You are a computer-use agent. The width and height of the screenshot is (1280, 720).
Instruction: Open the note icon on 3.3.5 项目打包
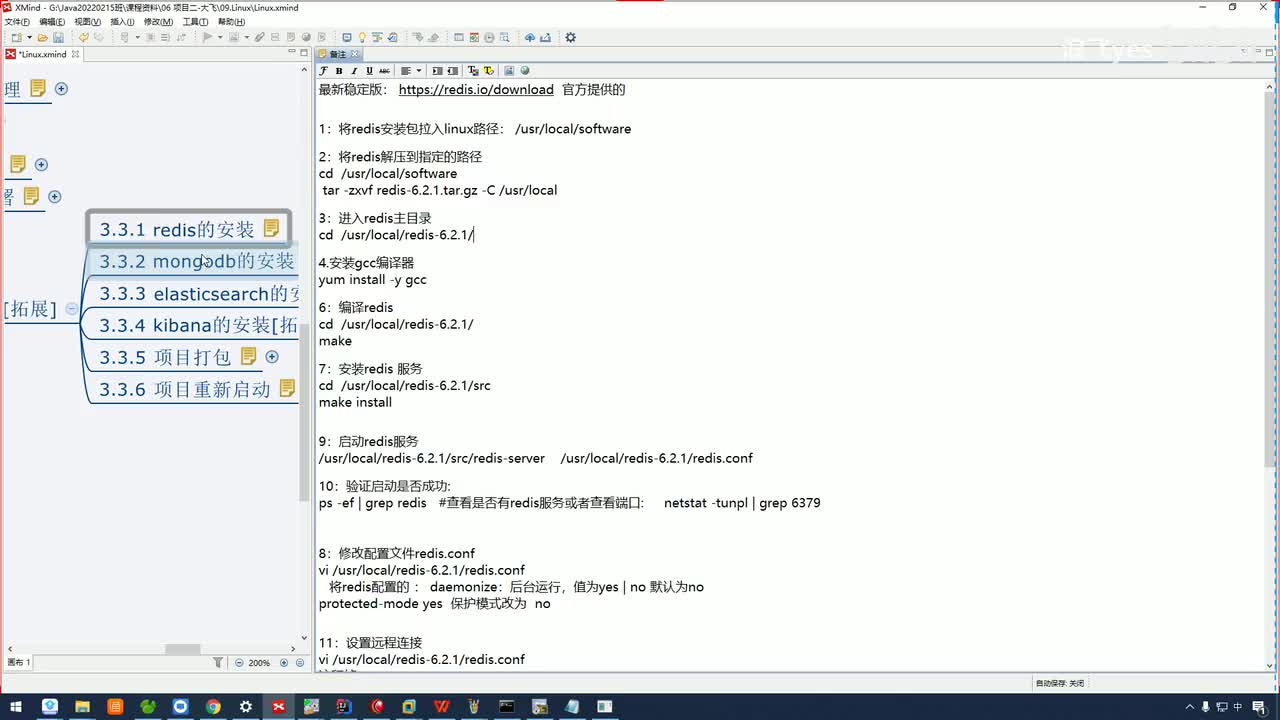249,357
